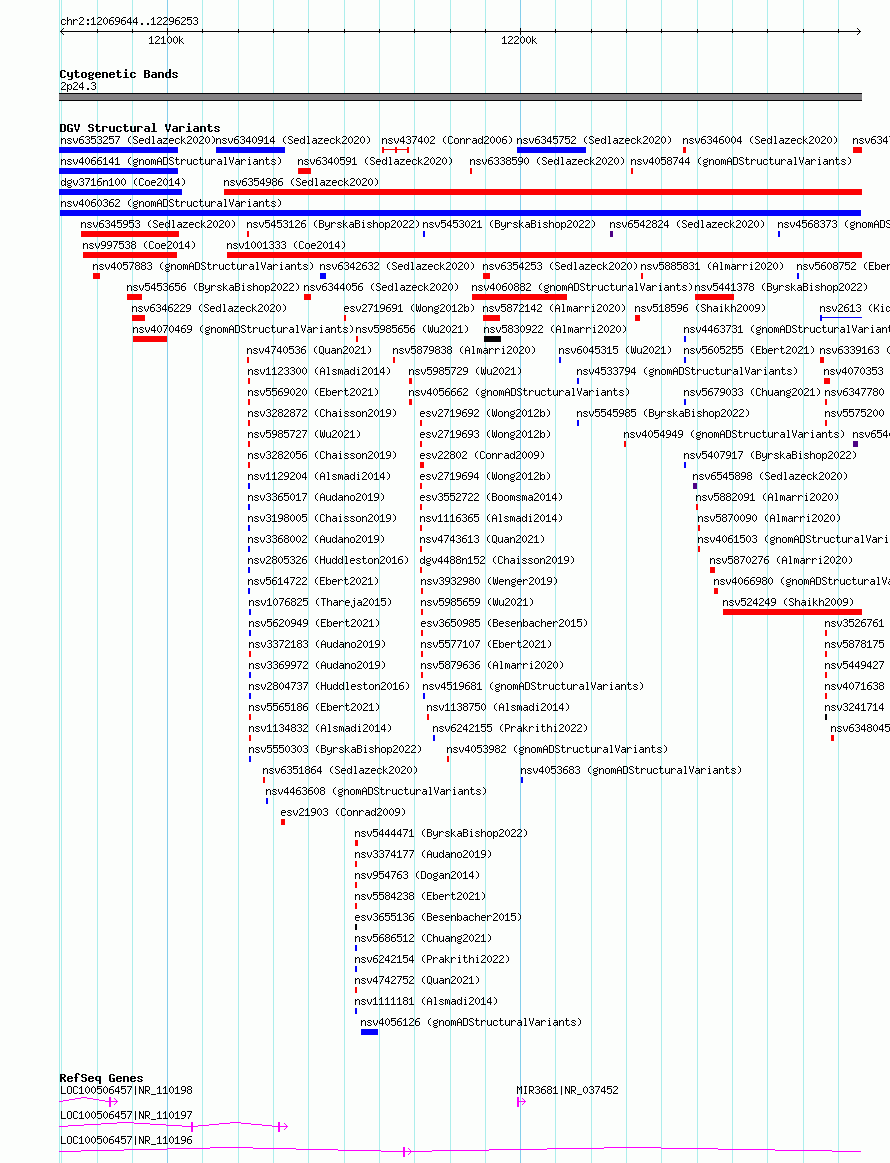The height and width of the screenshot is (1163, 890).
Task: Open nsv5453126 (ByrskaBishop2022) variant
Action: point(333,224)
